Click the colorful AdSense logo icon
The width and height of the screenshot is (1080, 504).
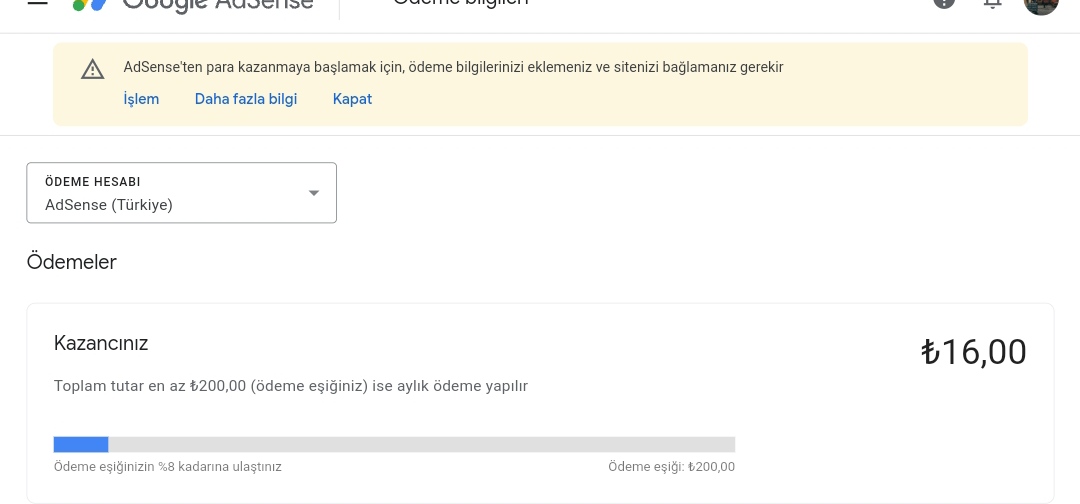[90, 4]
